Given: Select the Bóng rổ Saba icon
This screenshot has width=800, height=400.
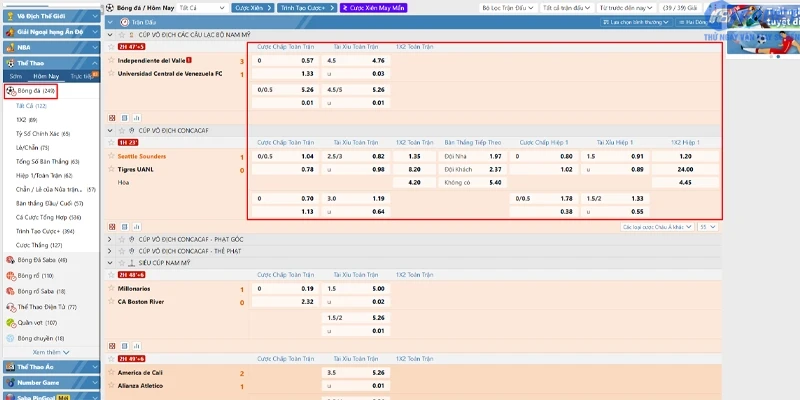Looking at the screenshot, I should click(10, 291).
